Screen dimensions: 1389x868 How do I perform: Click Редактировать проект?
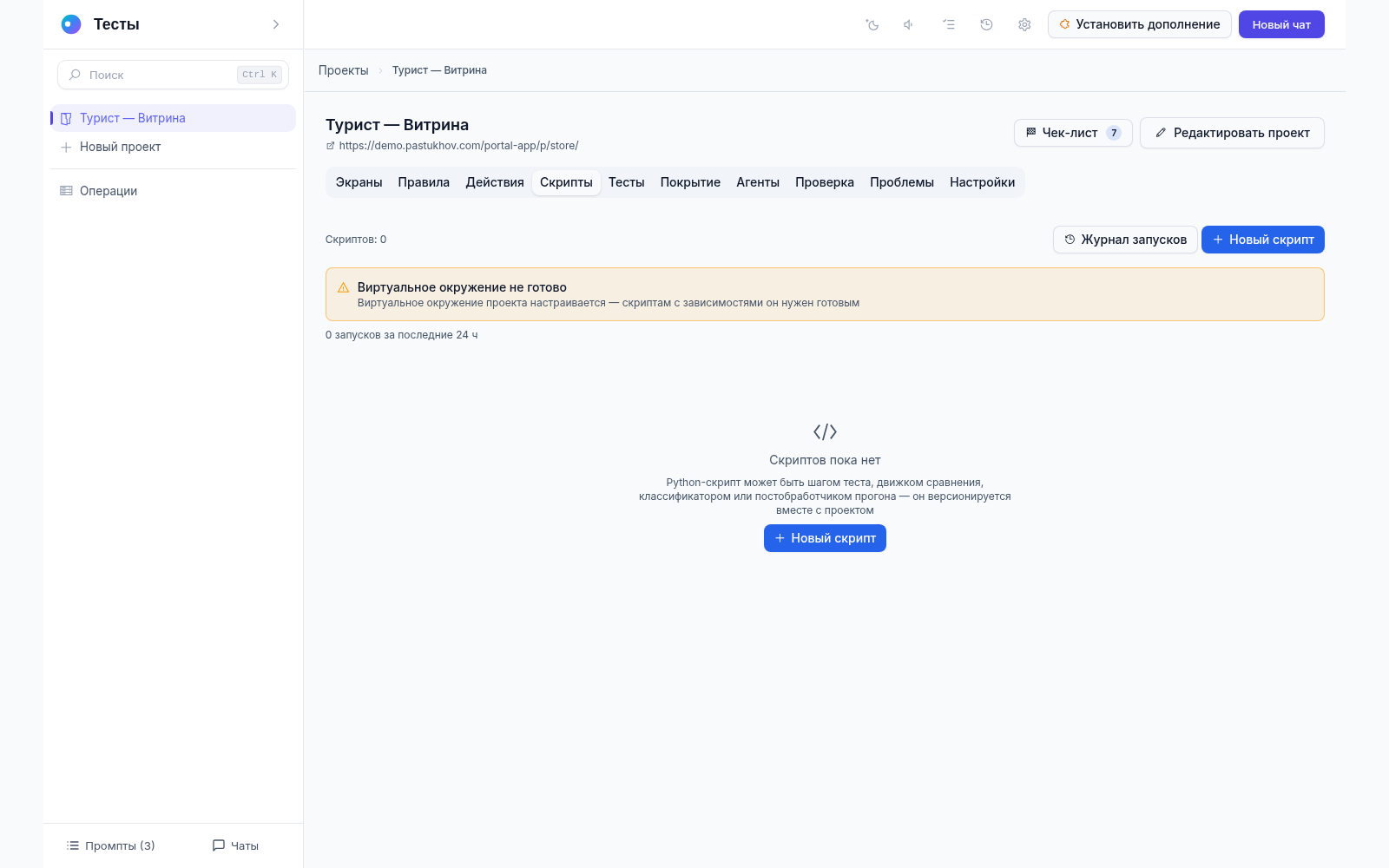point(1232,133)
